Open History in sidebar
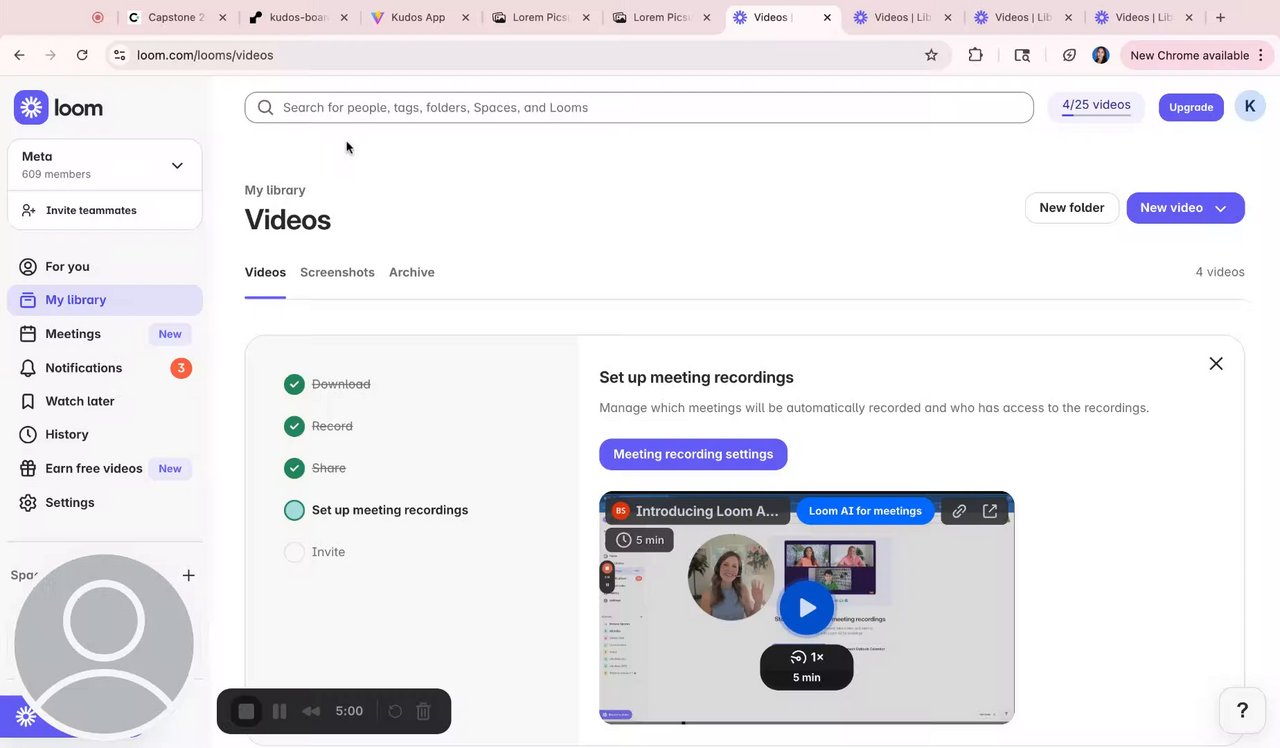The height and width of the screenshot is (748, 1280). pos(105,434)
